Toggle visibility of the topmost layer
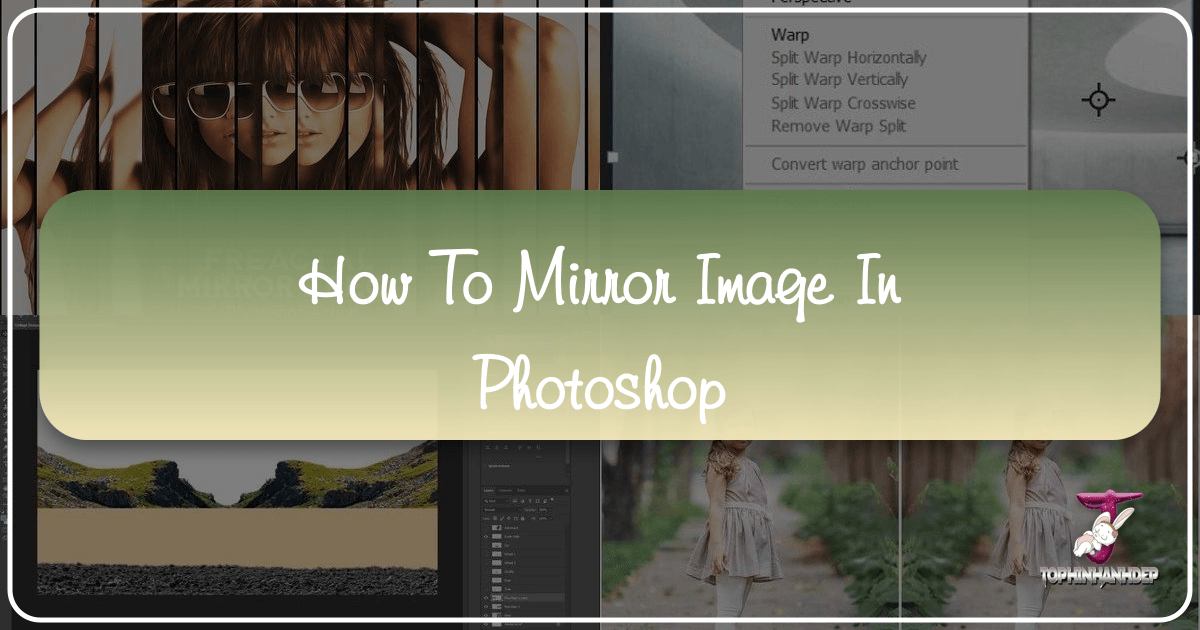The width and height of the screenshot is (1200, 630). pyautogui.click(x=486, y=527)
